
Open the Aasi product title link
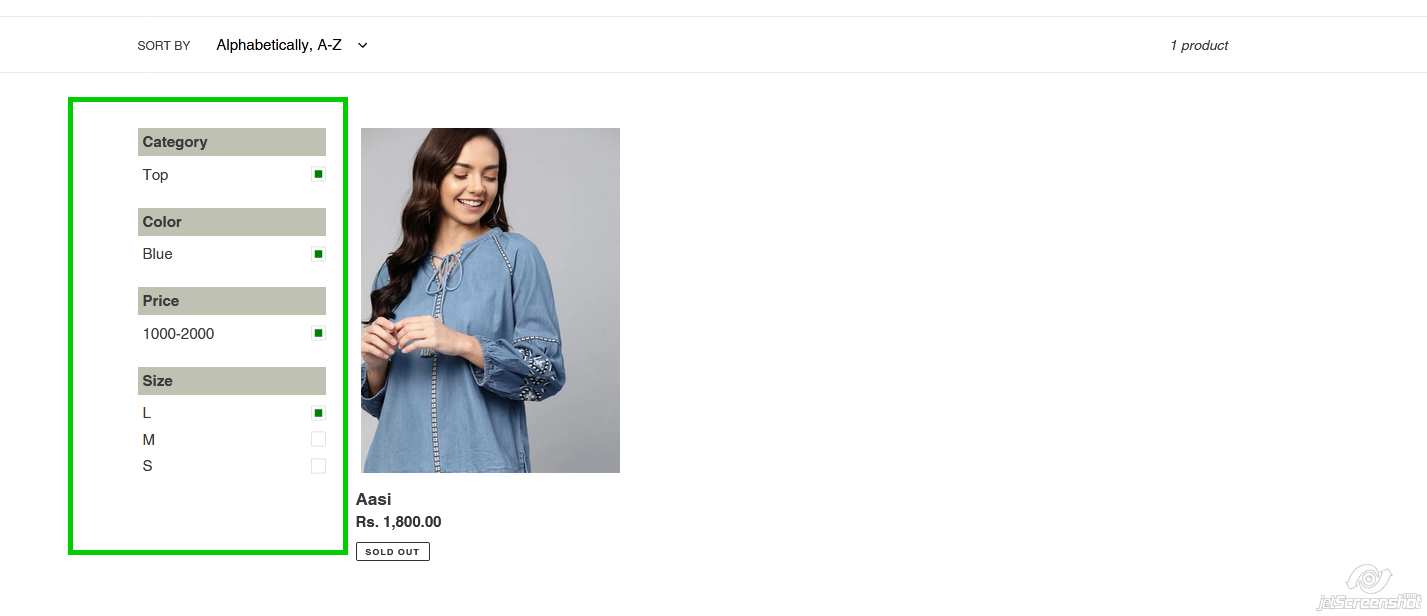tap(373, 499)
